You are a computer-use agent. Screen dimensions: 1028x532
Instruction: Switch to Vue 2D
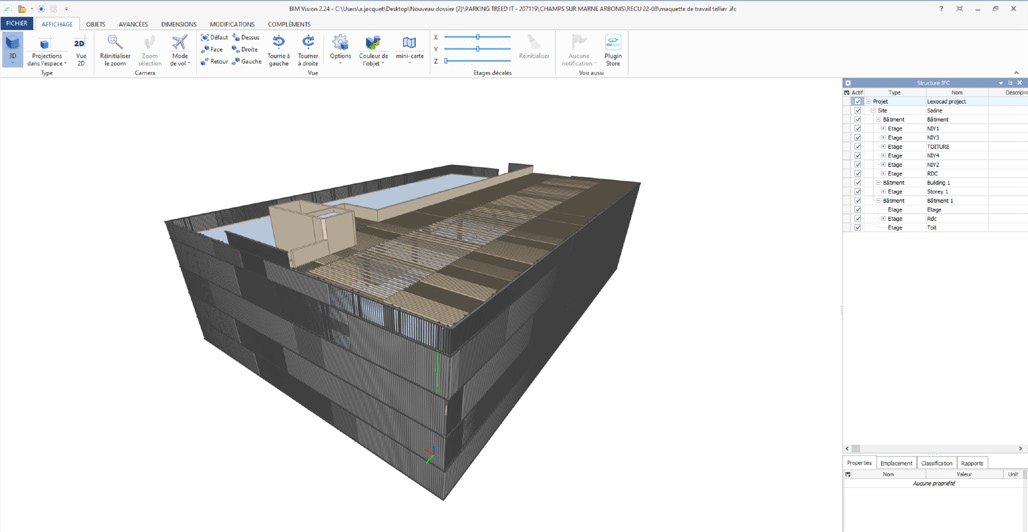pyautogui.click(x=81, y=51)
